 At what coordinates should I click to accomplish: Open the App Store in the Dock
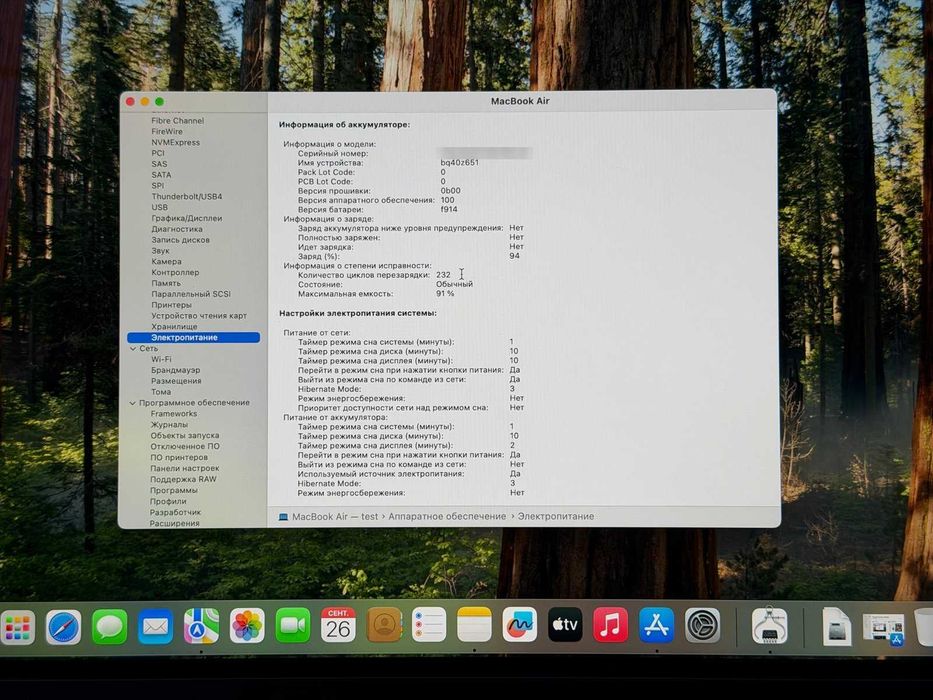[x=656, y=625]
